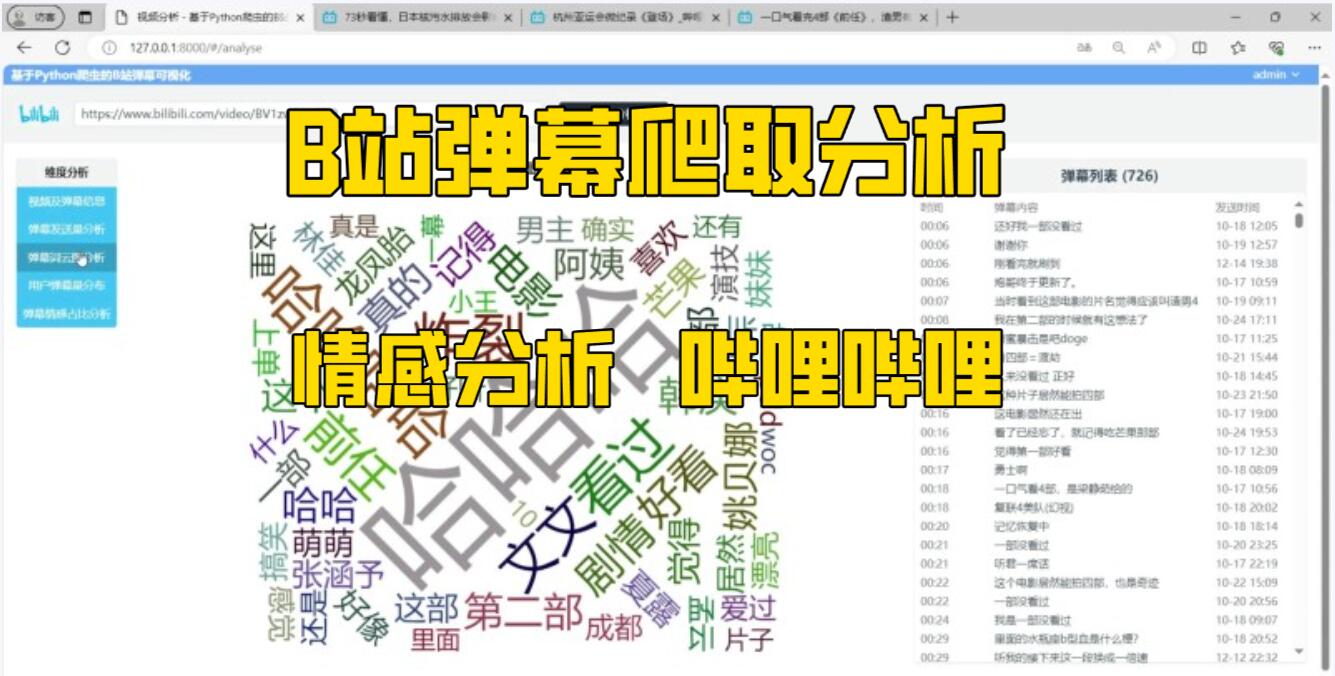Click the 发送时间 column header
Screen dimensions: 1335x676
pyautogui.click(x=1237, y=208)
